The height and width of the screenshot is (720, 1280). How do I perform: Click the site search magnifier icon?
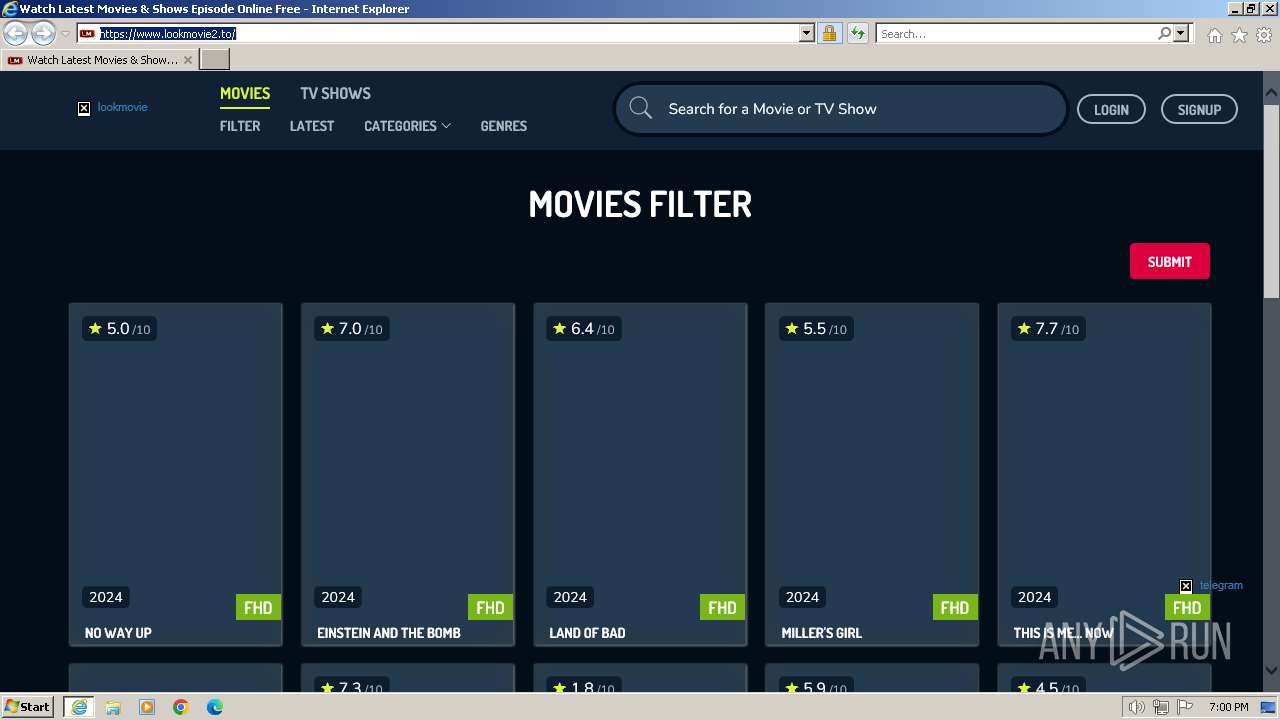coord(641,109)
